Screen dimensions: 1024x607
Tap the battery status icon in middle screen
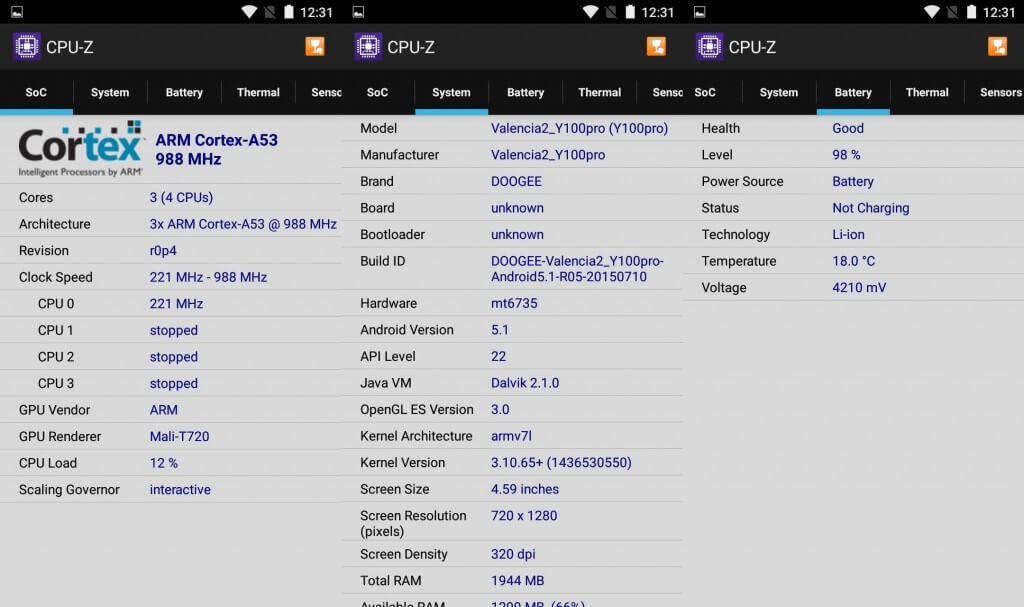point(630,12)
